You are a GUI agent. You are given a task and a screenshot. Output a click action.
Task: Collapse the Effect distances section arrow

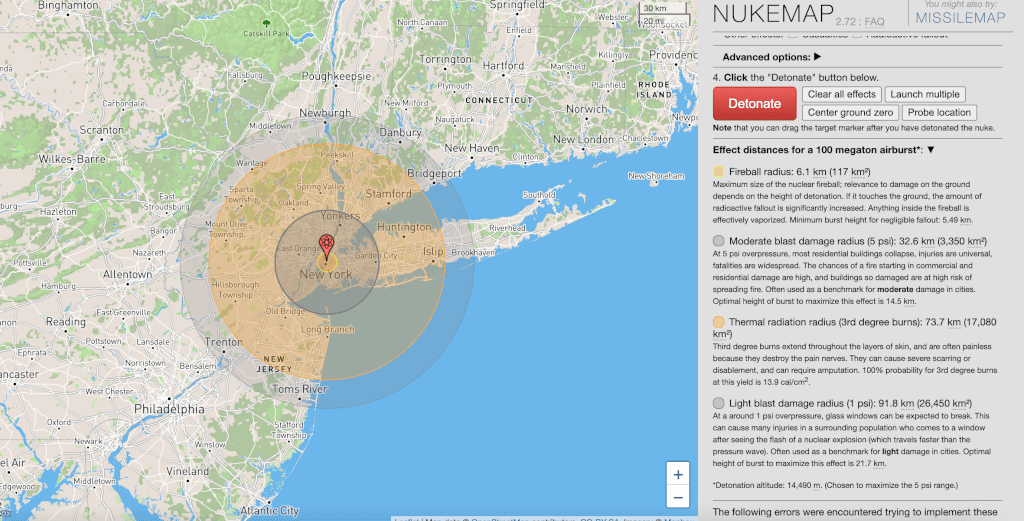pyautogui.click(x=931, y=150)
